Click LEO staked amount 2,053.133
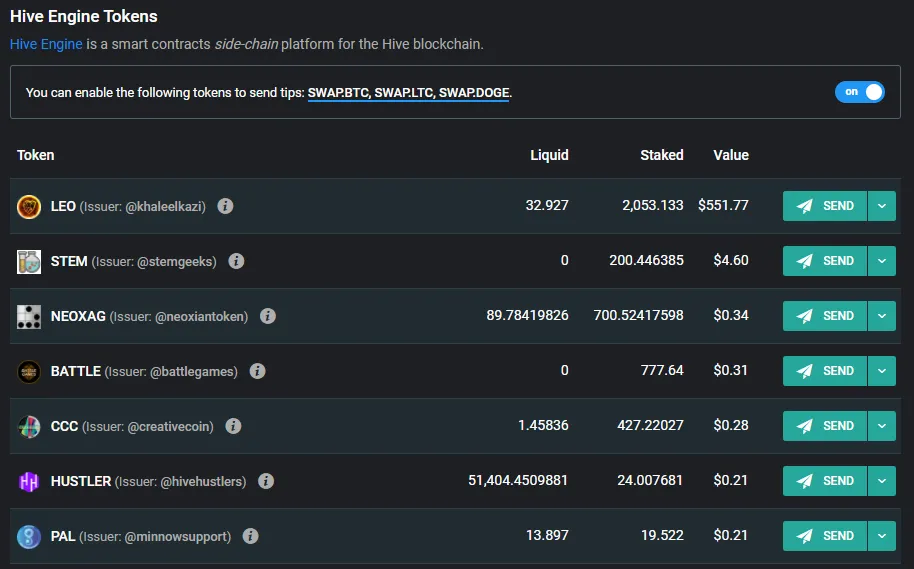 point(652,205)
